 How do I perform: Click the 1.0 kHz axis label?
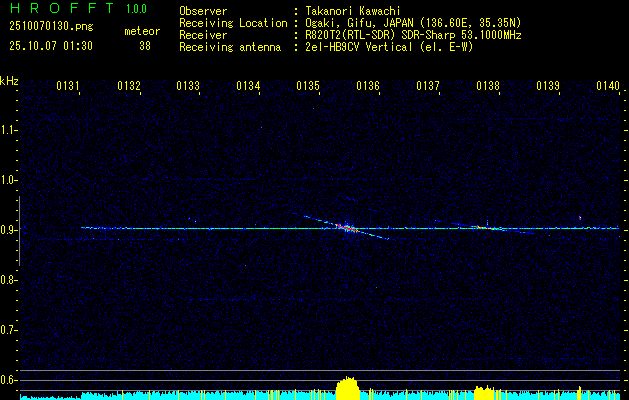[x=8, y=180]
